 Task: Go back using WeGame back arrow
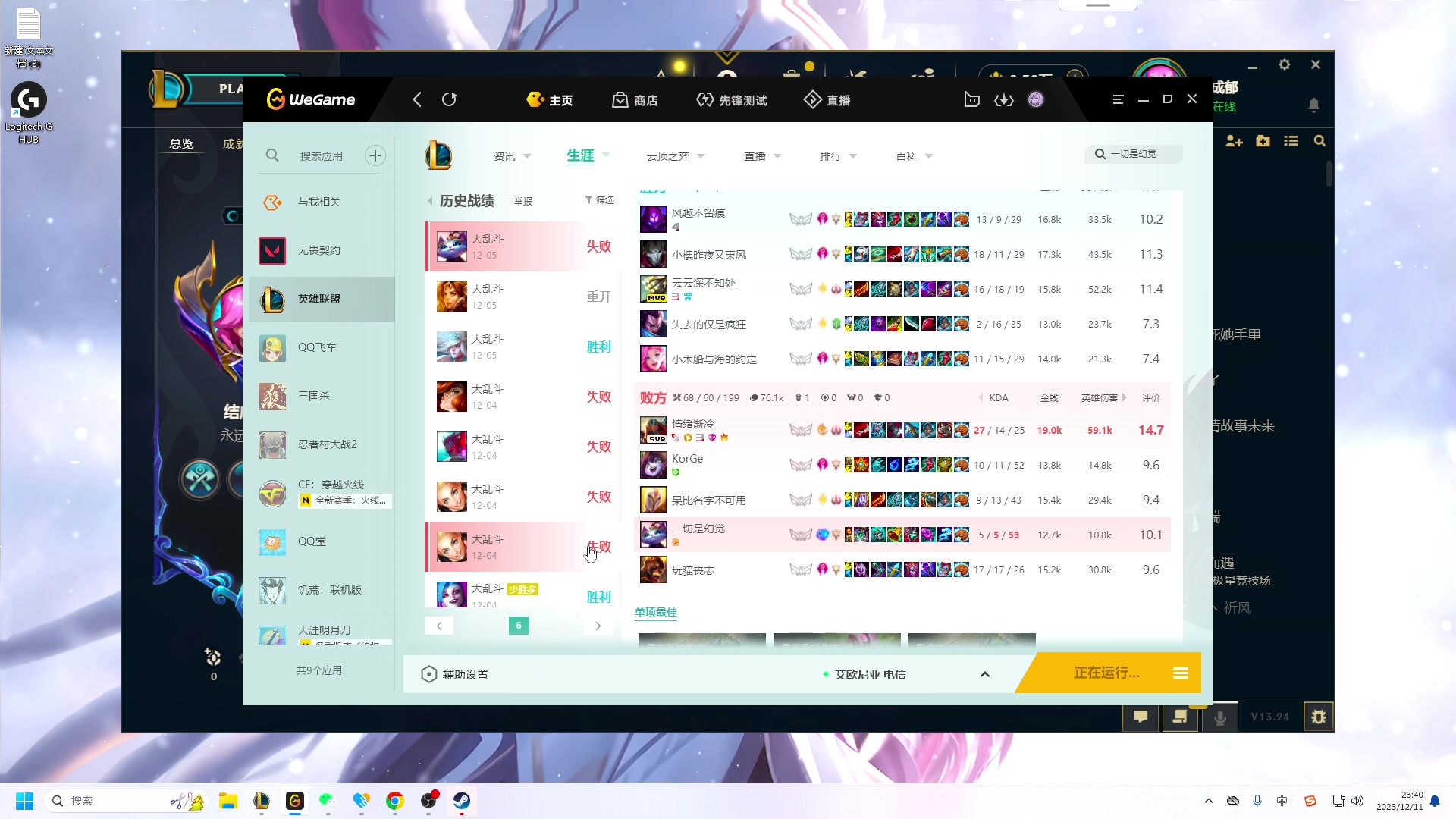pos(417,99)
